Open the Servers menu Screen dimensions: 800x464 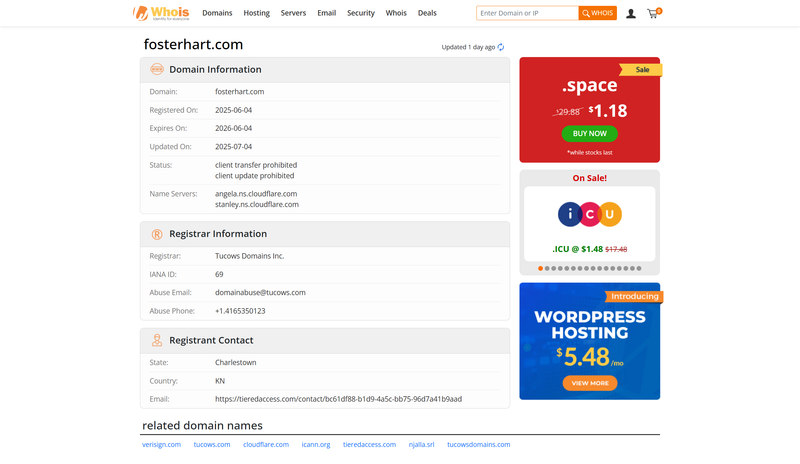(x=293, y=13)
